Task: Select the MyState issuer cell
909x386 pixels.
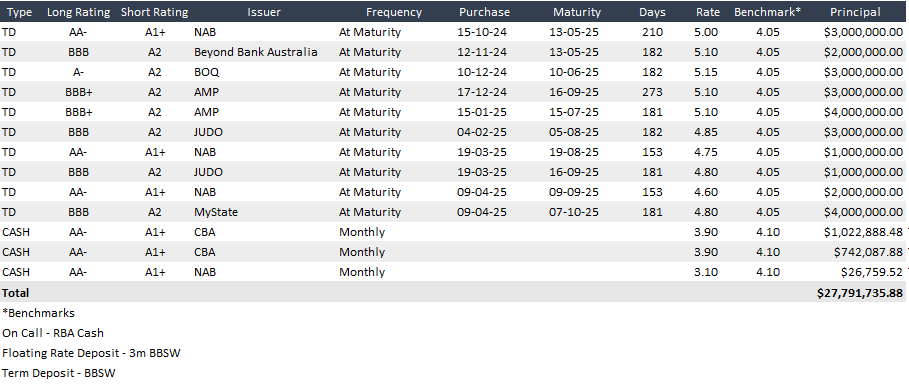Action: (x=216, y=212)
